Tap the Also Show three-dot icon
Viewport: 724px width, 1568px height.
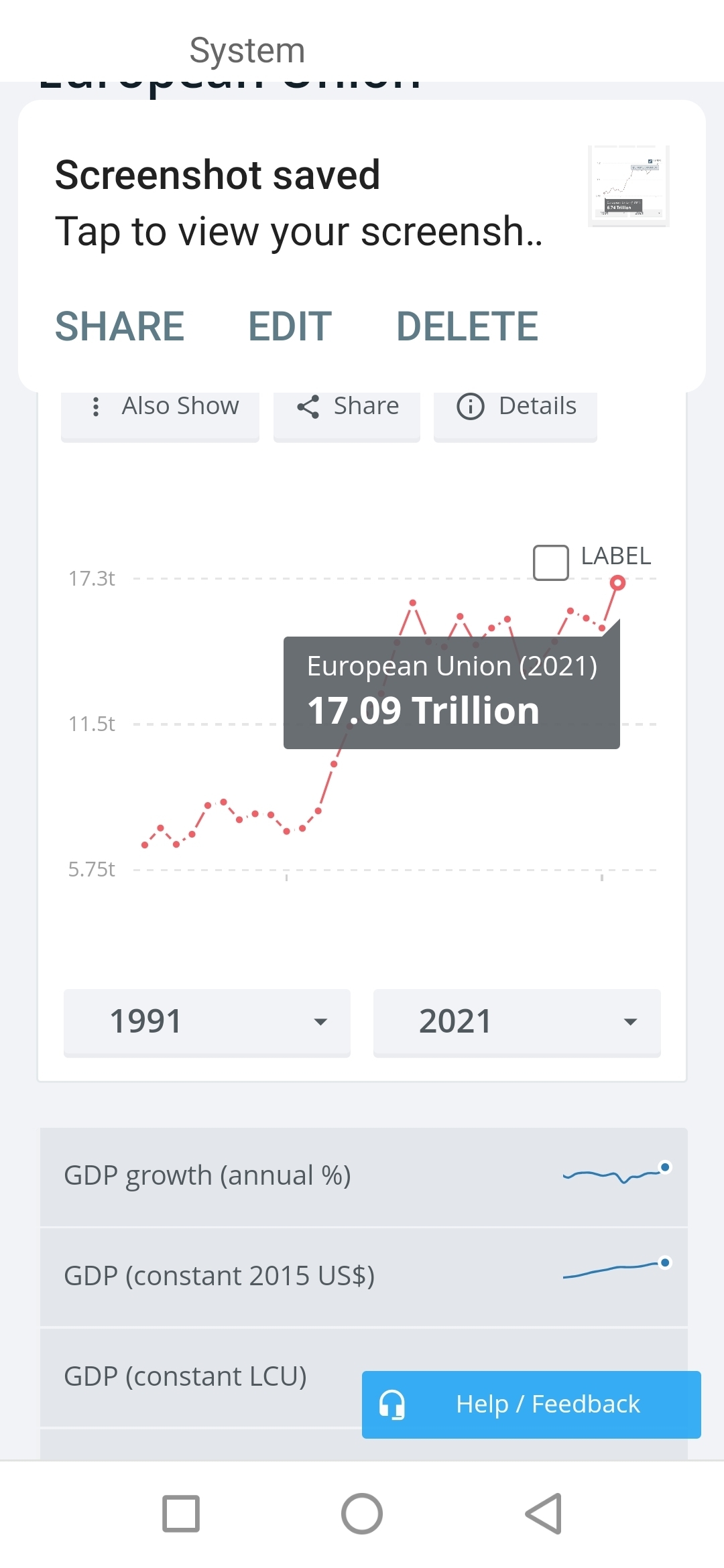coord(96,407)
